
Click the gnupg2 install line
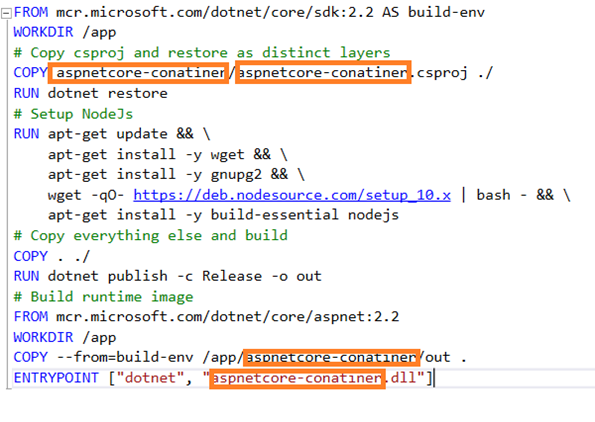[x=176, y=175]
